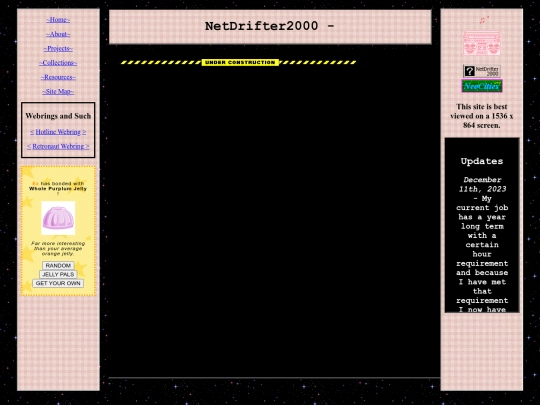Click the purple jelly image
The width and height of the screenshot is (540, 405).
(58, 218)
